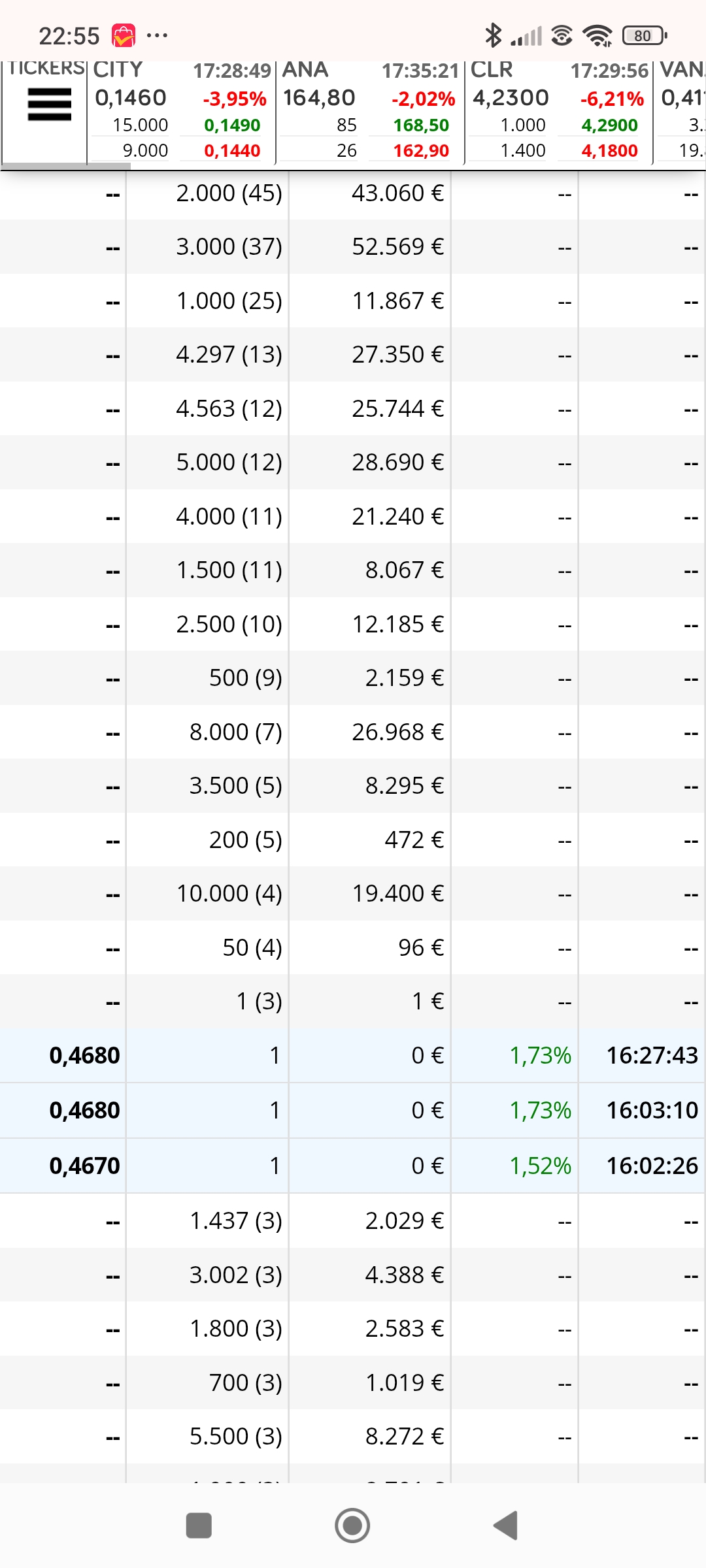706x1568 pixels.
Task: Tap the Android home circle button
Action: click(x=352, y=1526)
